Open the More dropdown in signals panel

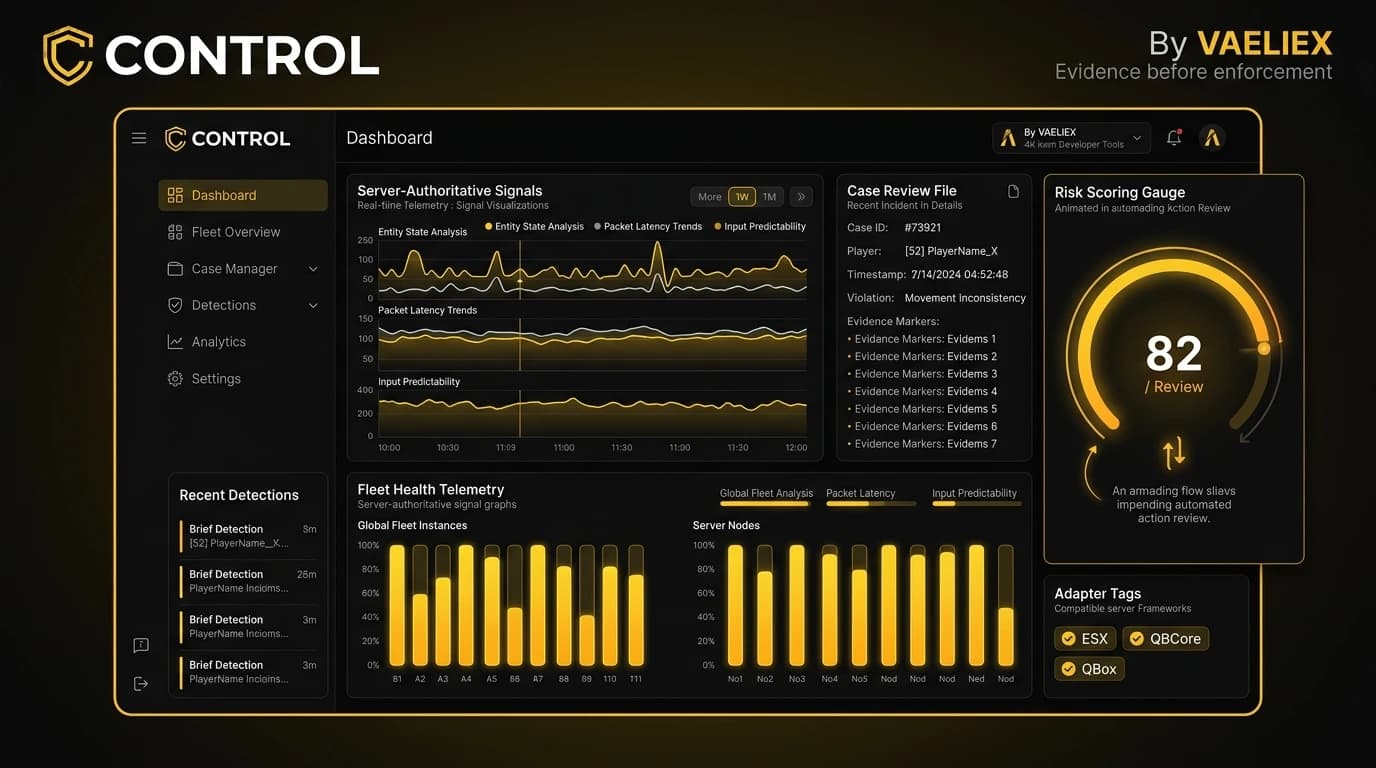tap(709, 197)
